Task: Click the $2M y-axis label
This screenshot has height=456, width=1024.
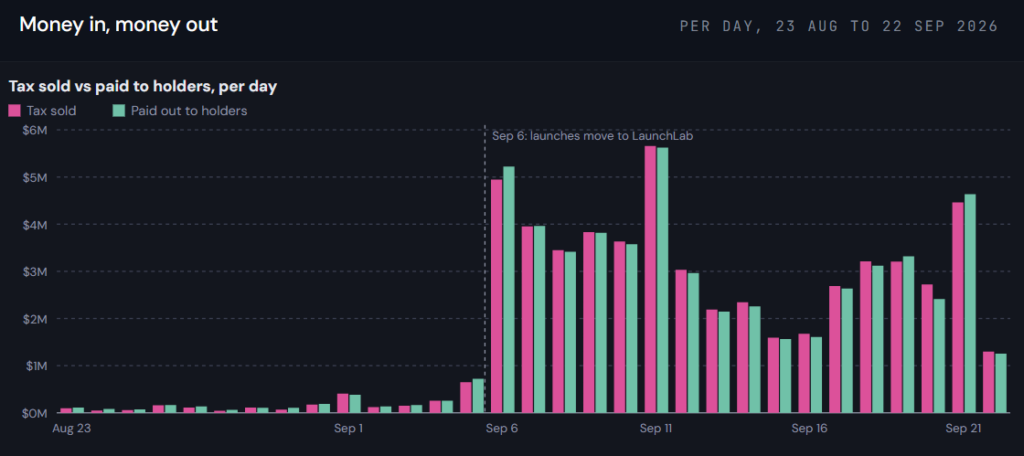Action: pyautogui.click(x=37, y=319)
